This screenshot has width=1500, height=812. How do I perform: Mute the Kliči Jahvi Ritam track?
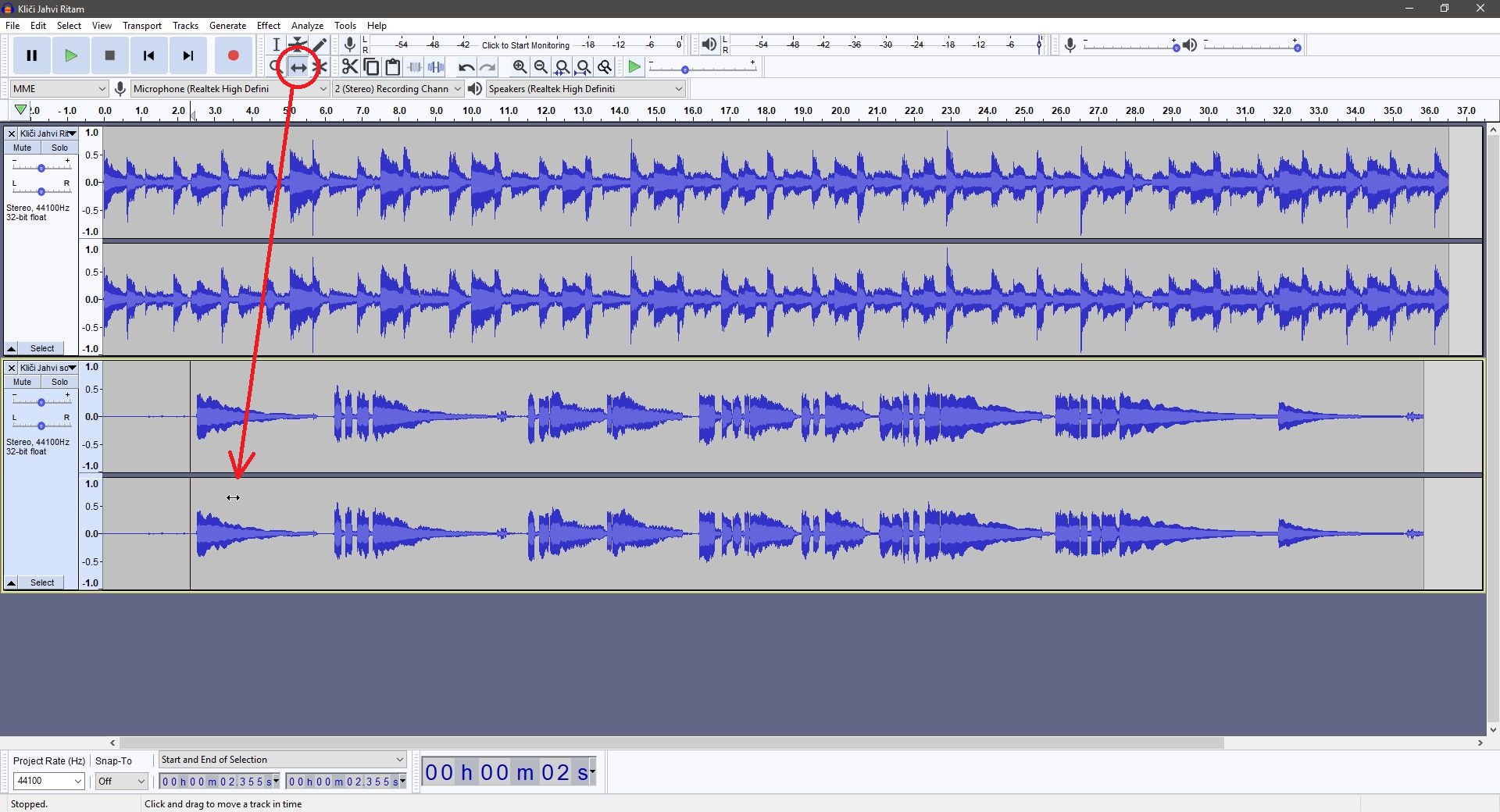[x=23, y=148]
